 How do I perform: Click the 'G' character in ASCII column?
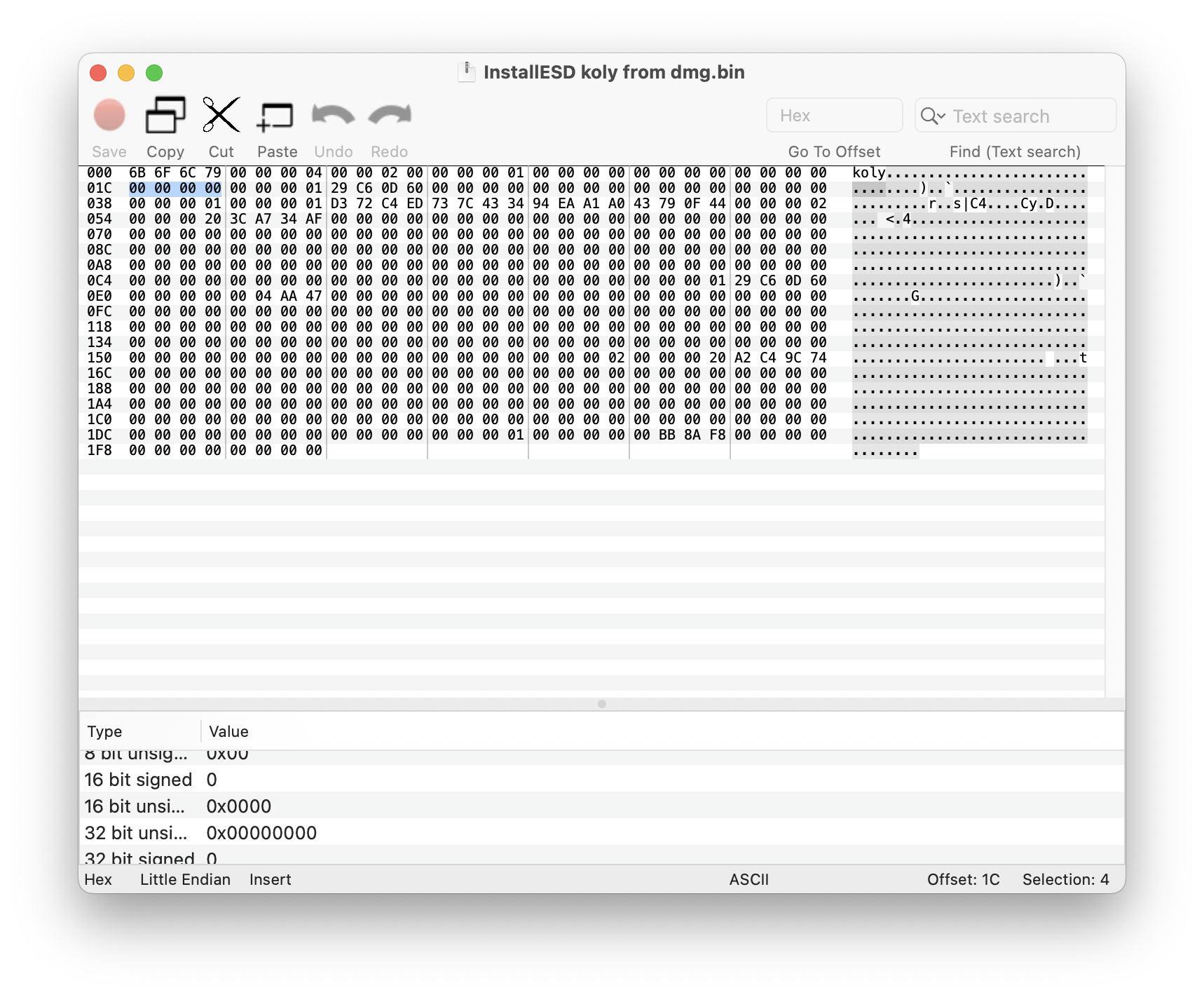coord(915,296)
